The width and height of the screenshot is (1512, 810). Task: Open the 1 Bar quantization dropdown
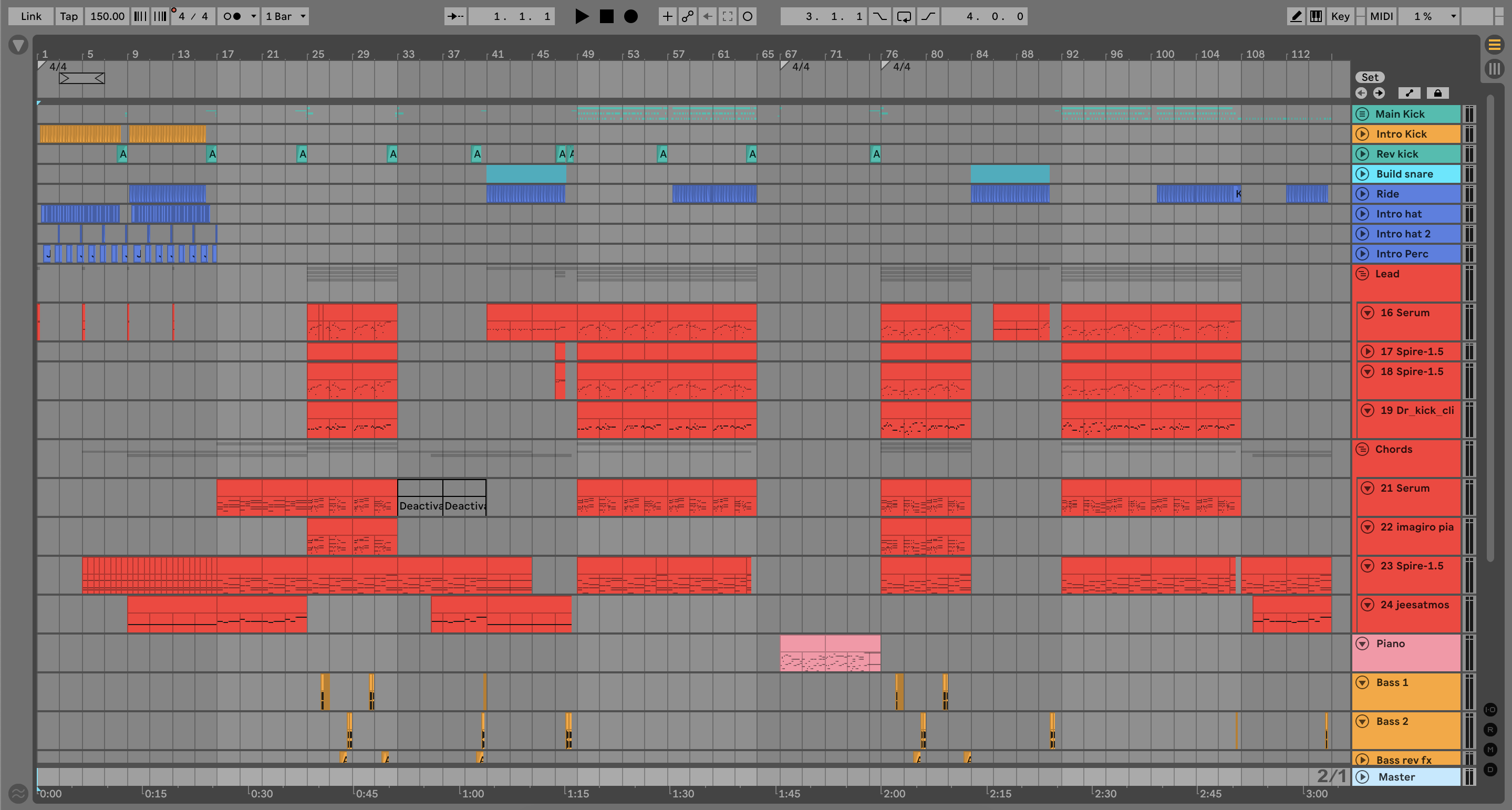pyautogui.click(x=285, y=16)
